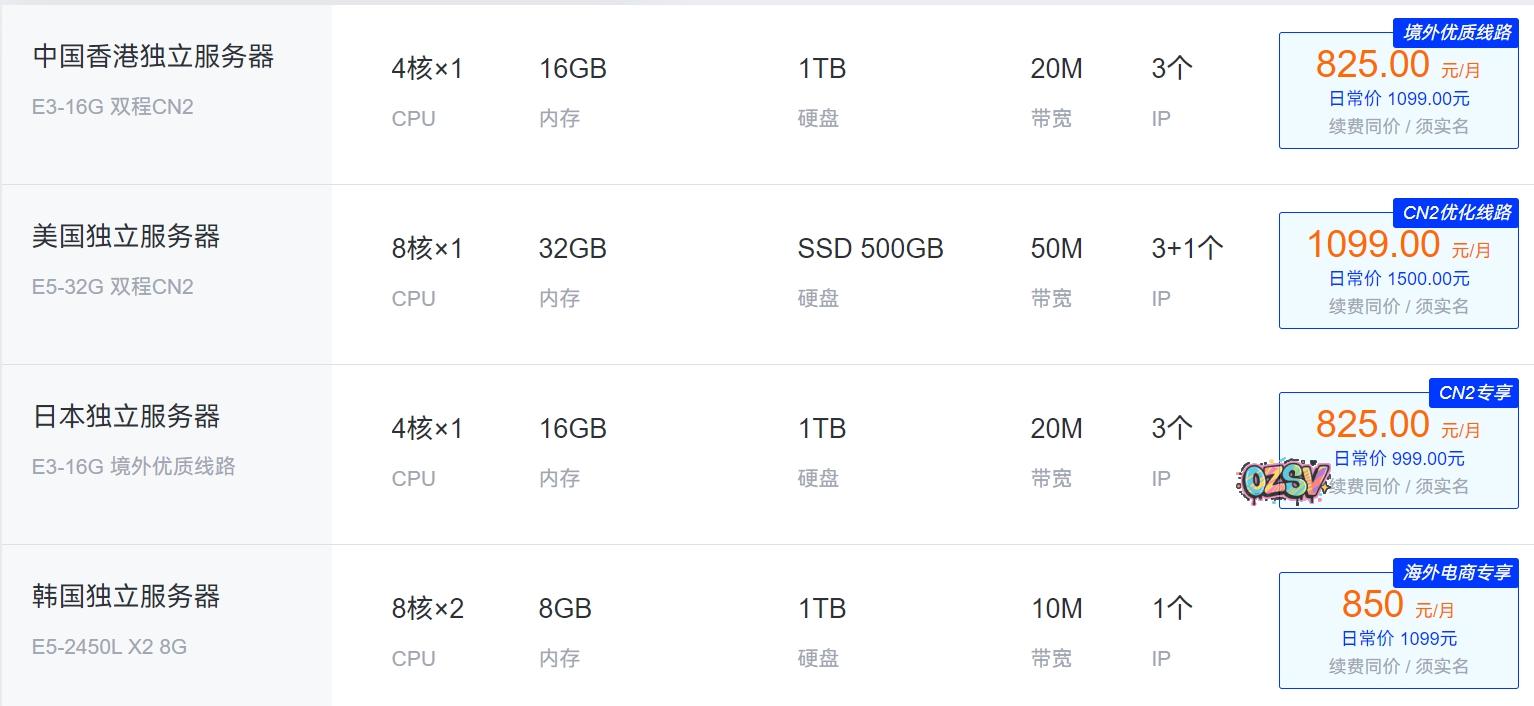Screen dimensions: 1534x706
Task: Open the 中国香港独立服务器 product title
Action: (x=153, y=57)
